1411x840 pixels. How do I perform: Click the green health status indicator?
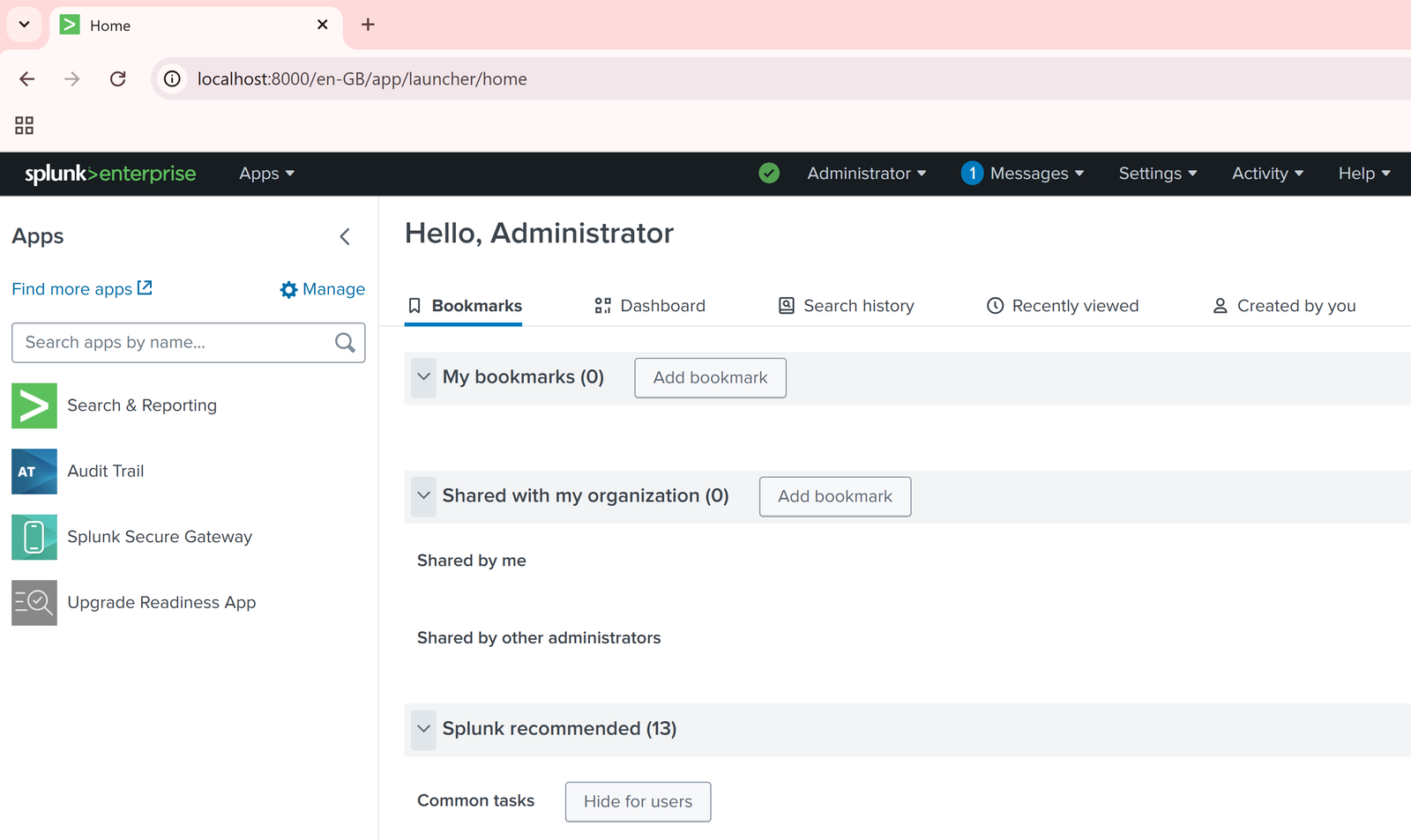point(769,173)
